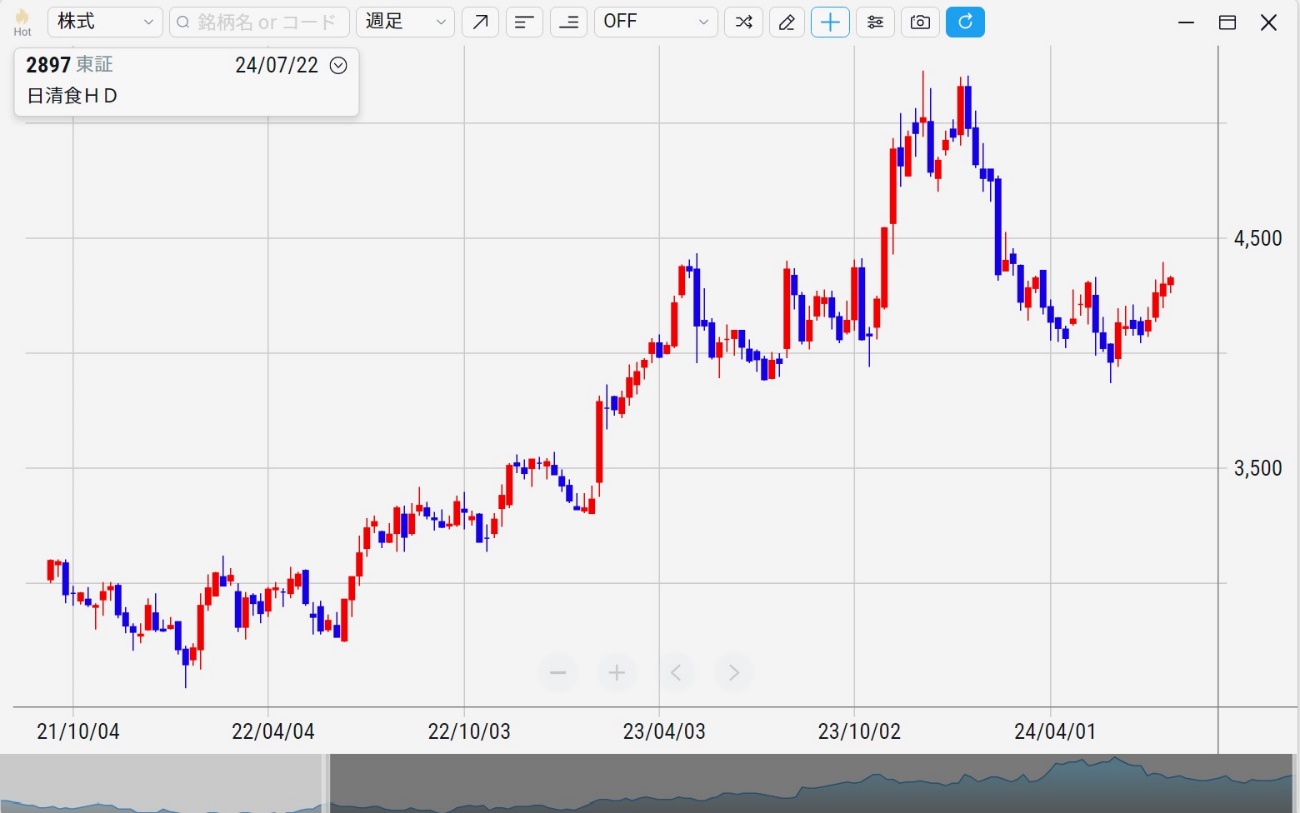Toggle the blue auto-refresh button
The width and height of the screenshot is (1300, 813).
(x=965, y=22)
